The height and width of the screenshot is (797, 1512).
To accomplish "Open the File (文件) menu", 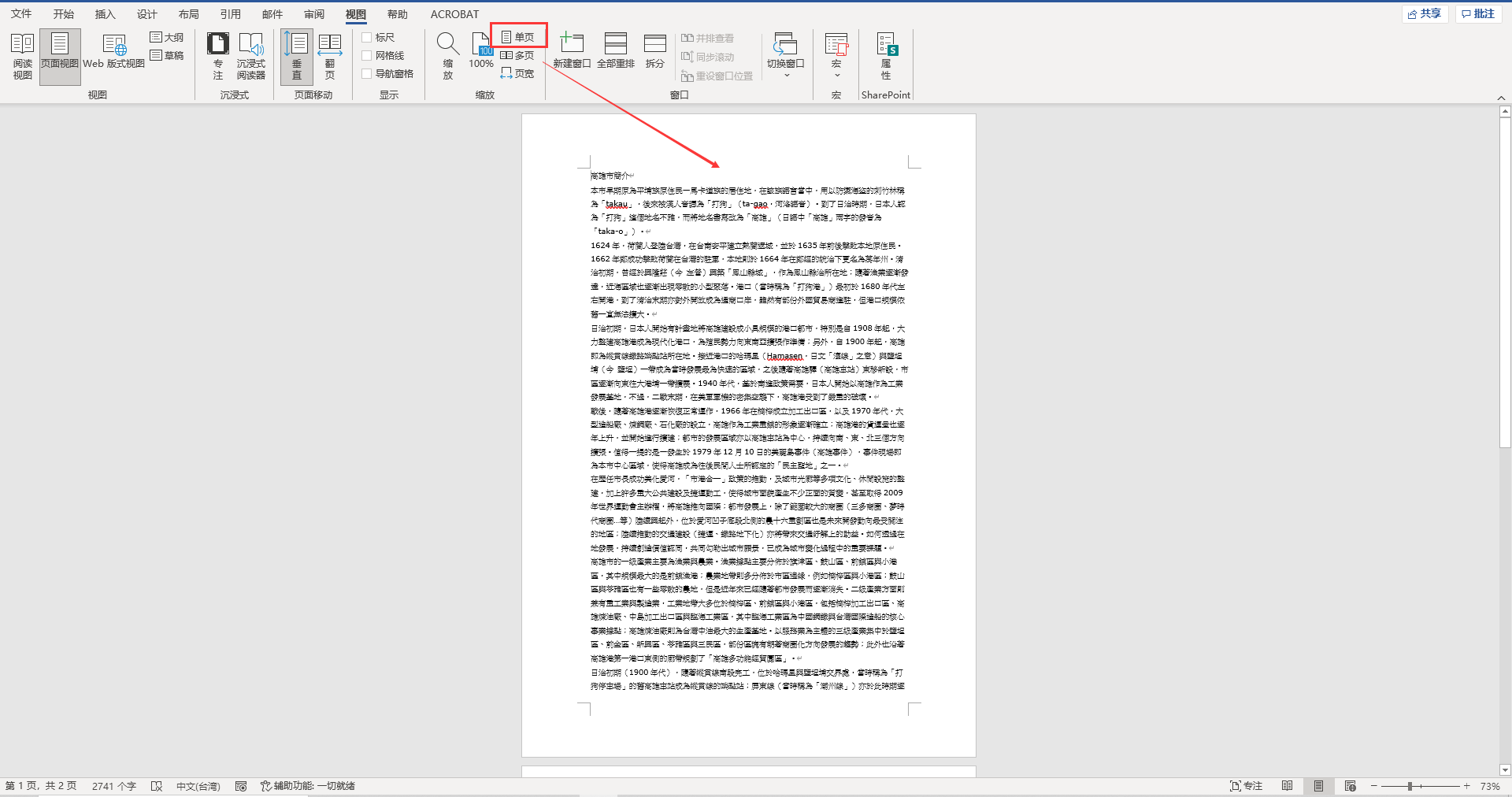I will pos(21,13).
